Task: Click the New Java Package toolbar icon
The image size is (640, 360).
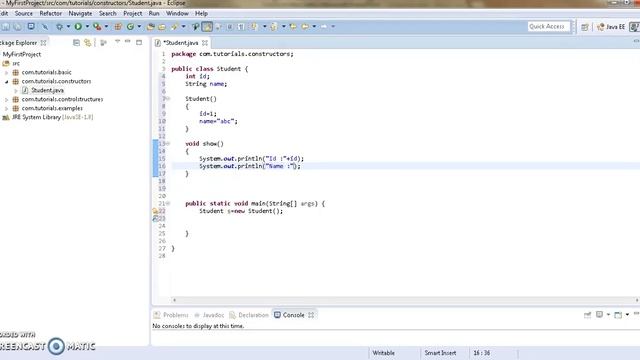Action: tap(118, 27)
